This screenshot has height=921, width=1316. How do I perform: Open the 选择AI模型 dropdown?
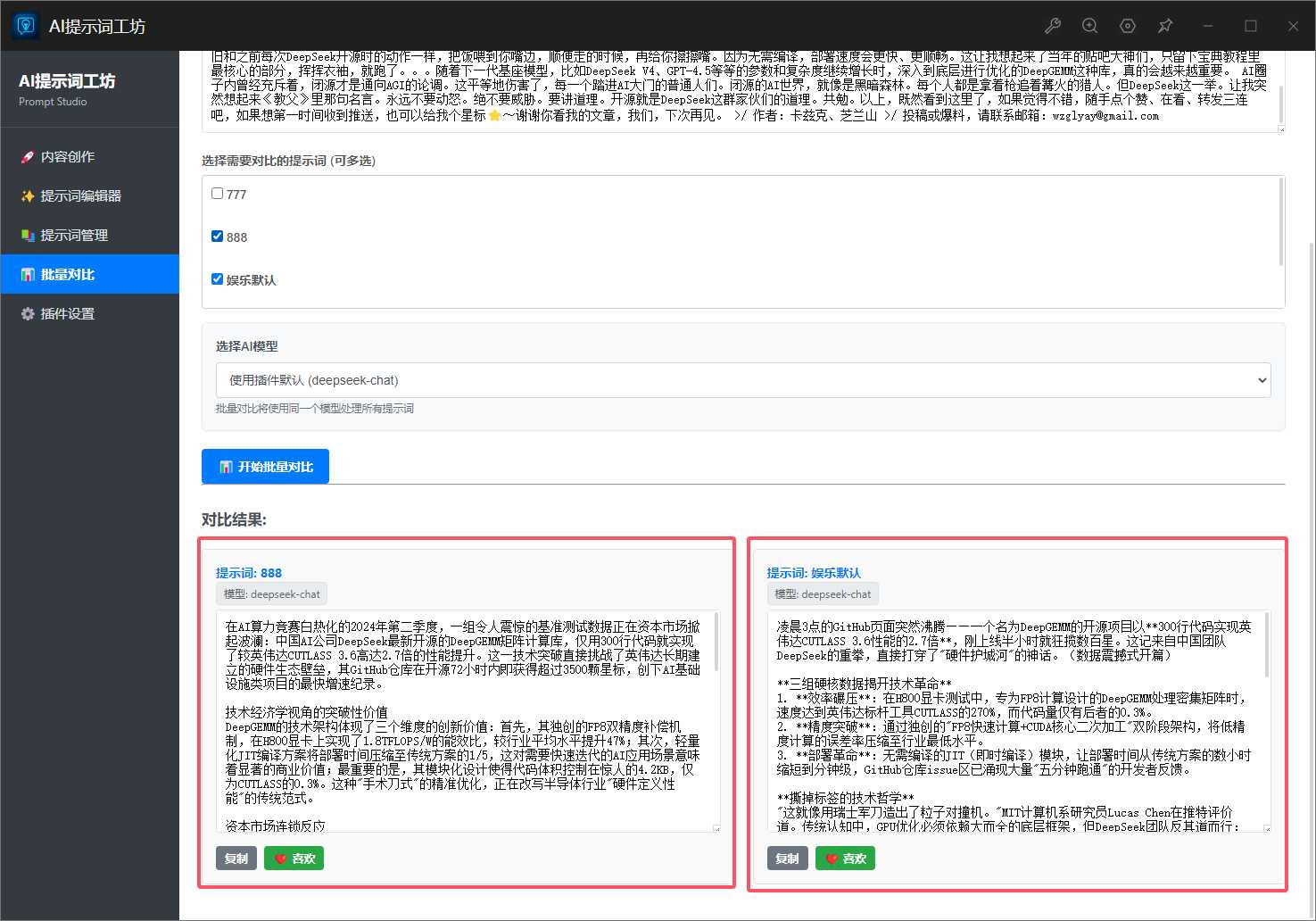pyautogui.click(x=743, y=380)
